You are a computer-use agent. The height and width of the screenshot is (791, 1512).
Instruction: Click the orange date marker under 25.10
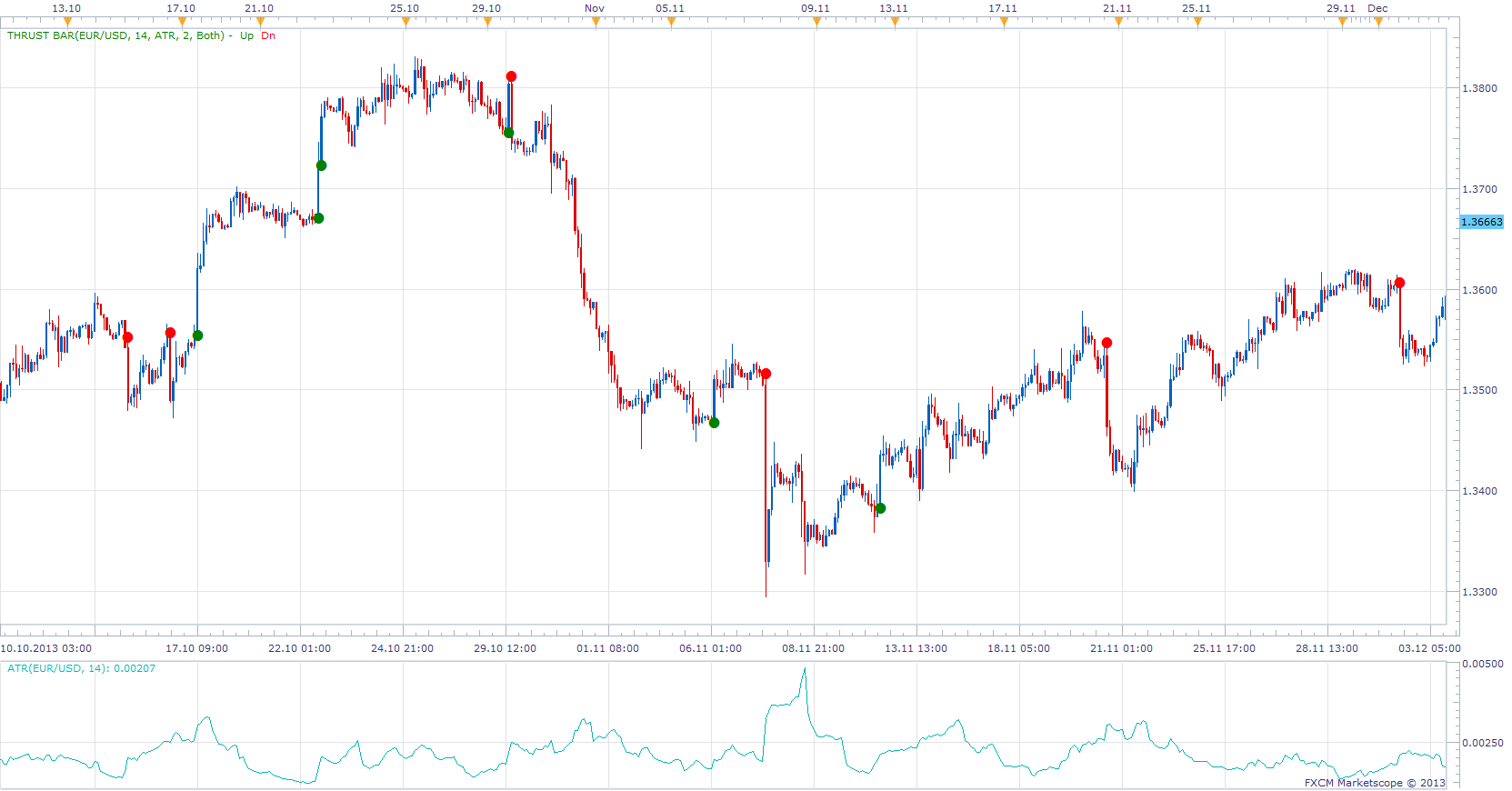tap(406, 23)
